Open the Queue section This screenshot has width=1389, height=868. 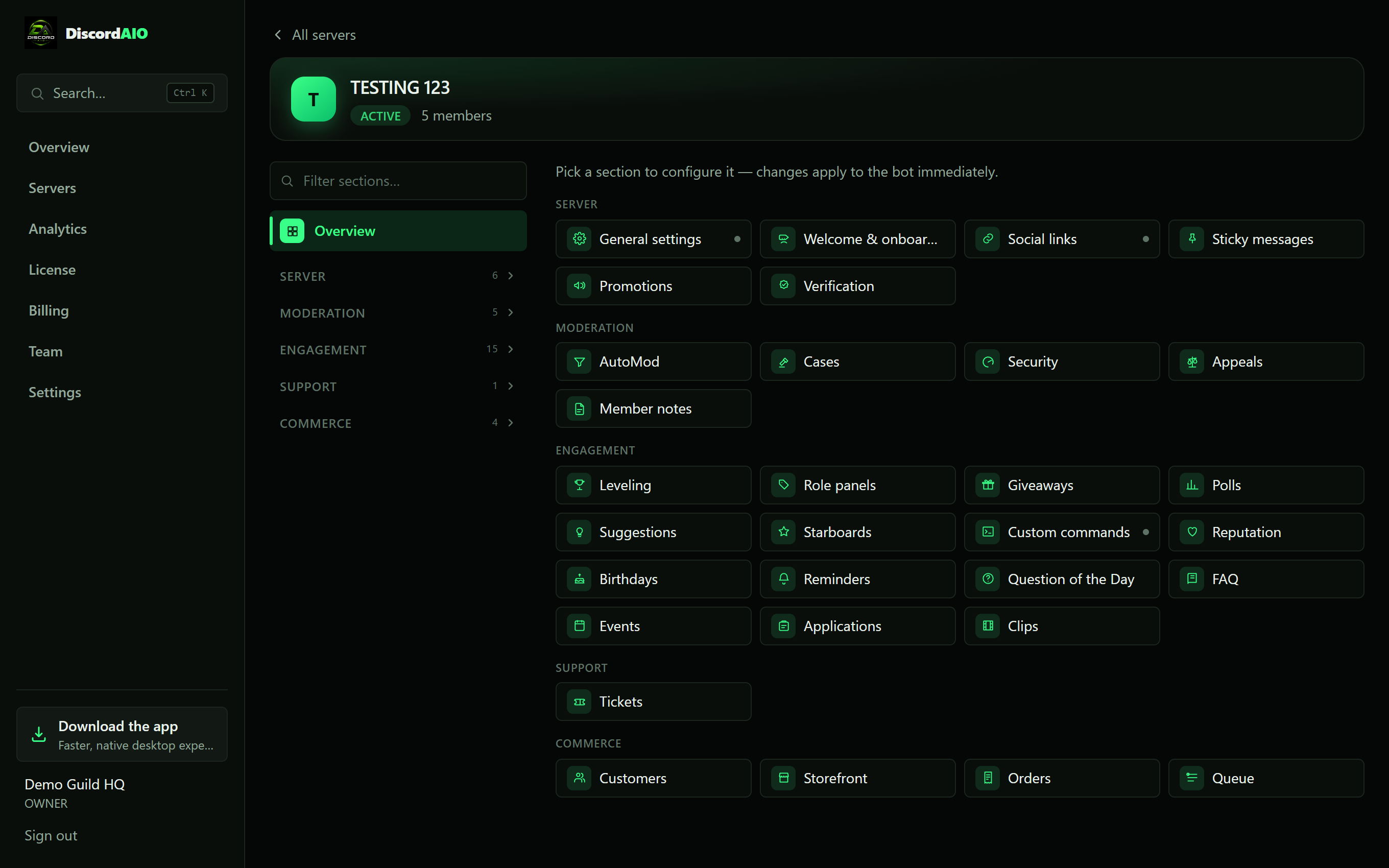[1266, 779]
